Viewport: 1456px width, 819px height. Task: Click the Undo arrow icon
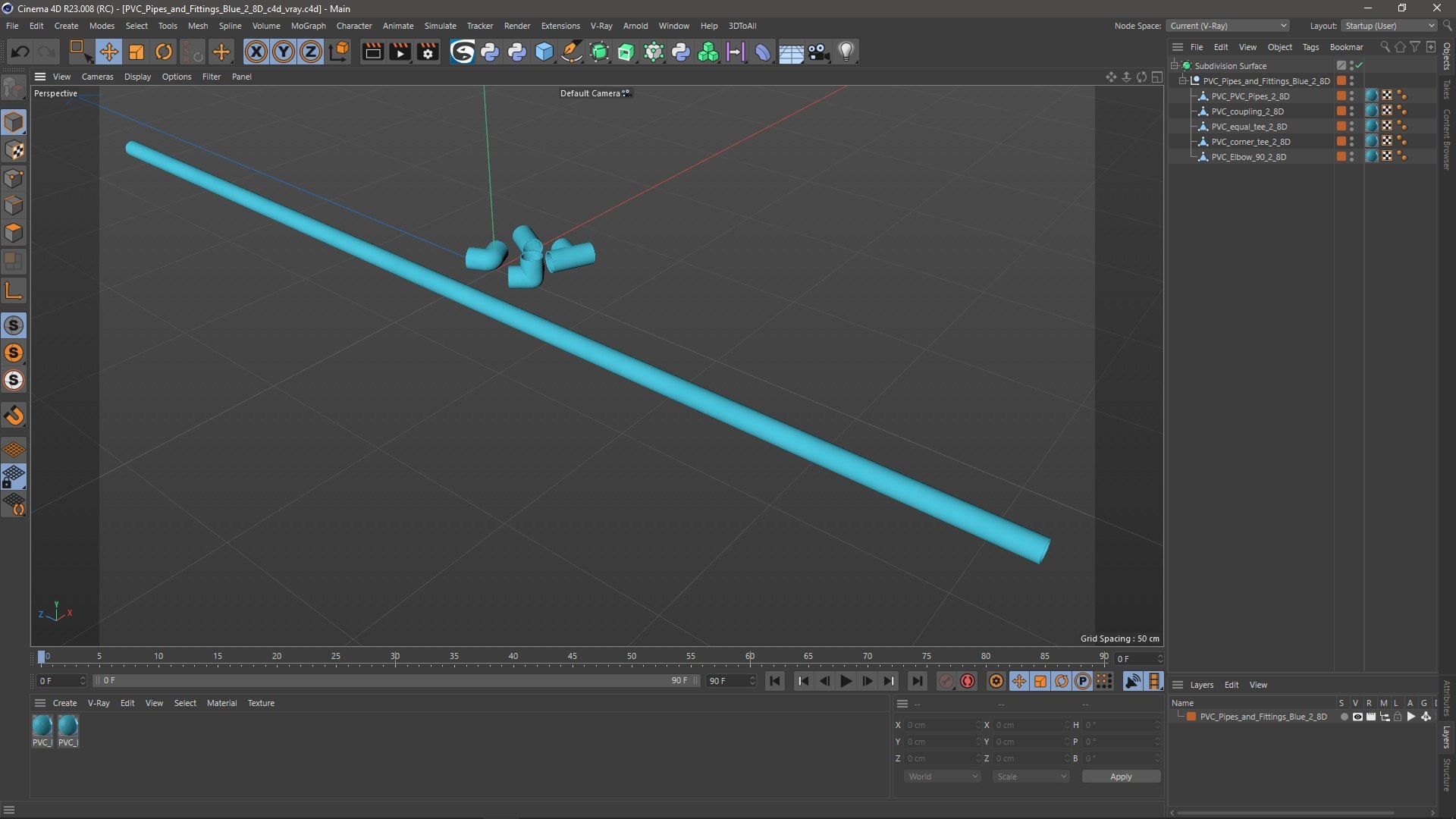[x=20, y=52]
